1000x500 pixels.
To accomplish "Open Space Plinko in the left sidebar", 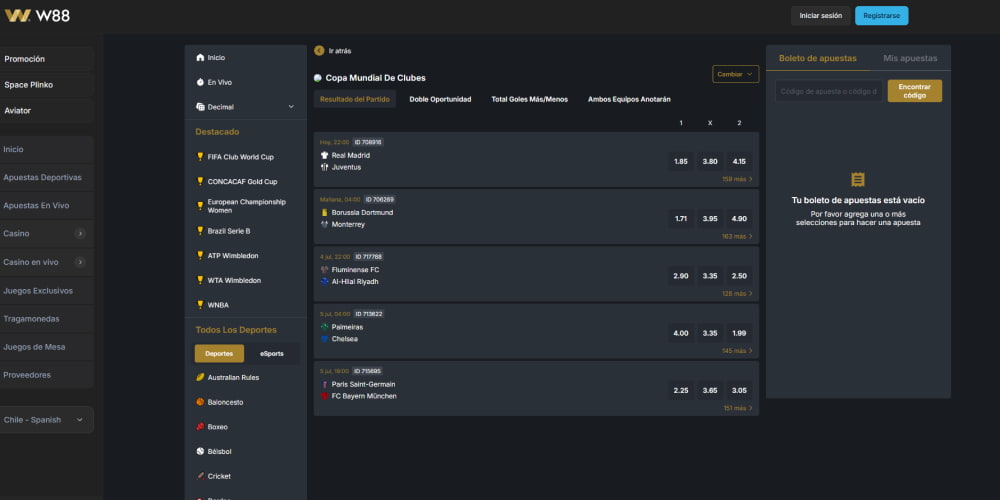I will (46, 85).
